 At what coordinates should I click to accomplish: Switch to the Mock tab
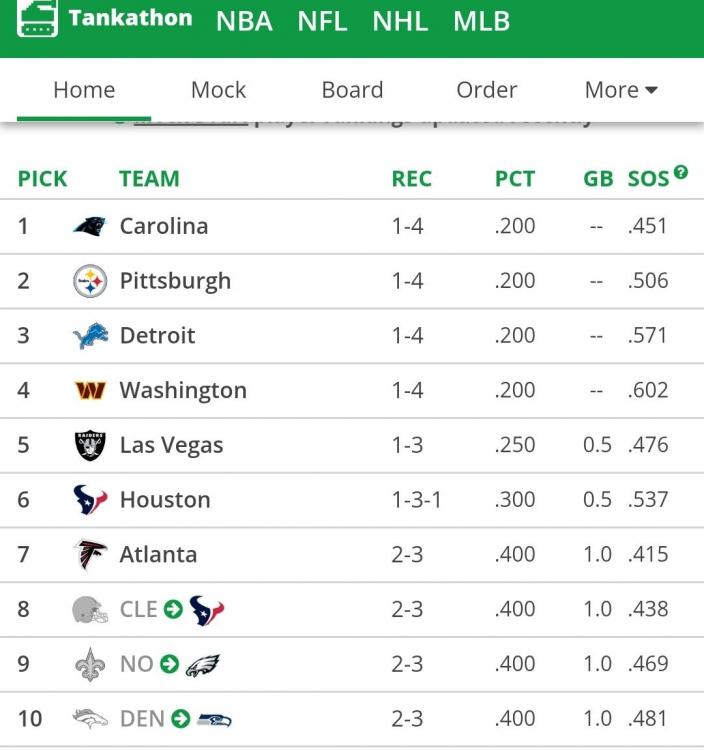point(218,90)
